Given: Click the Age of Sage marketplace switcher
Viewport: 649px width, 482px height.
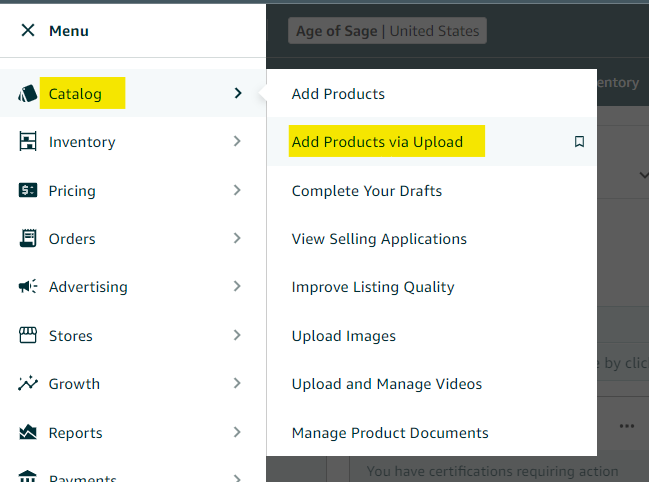Looking at the screenshot, I should point(387,31).
